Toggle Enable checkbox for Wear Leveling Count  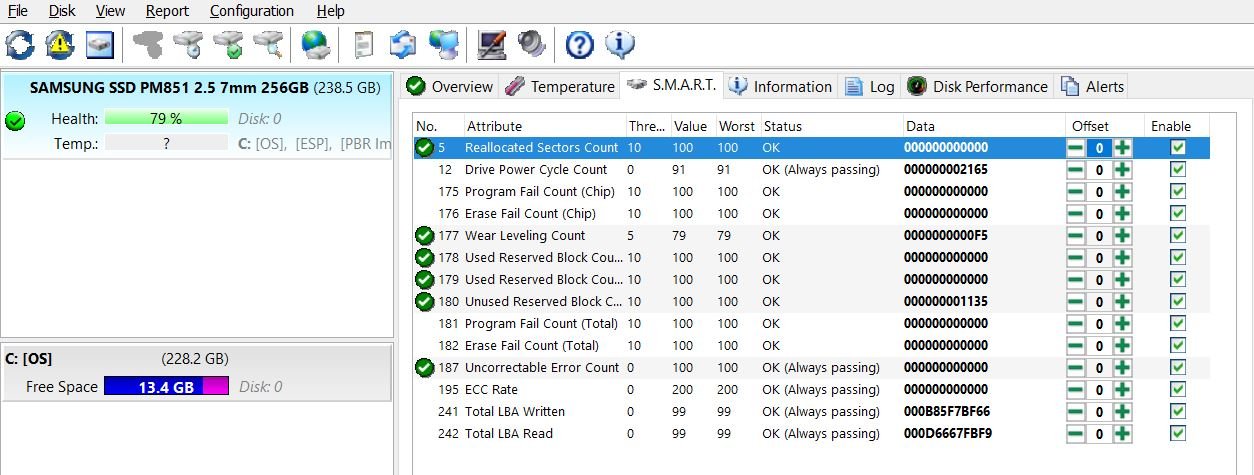point(1178,235)
